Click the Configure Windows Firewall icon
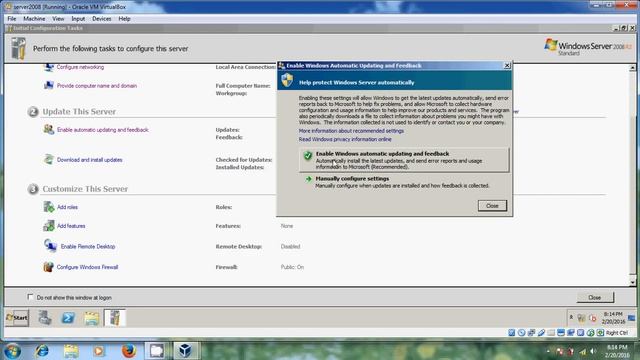The image size is (640, 360). point(48,267)
